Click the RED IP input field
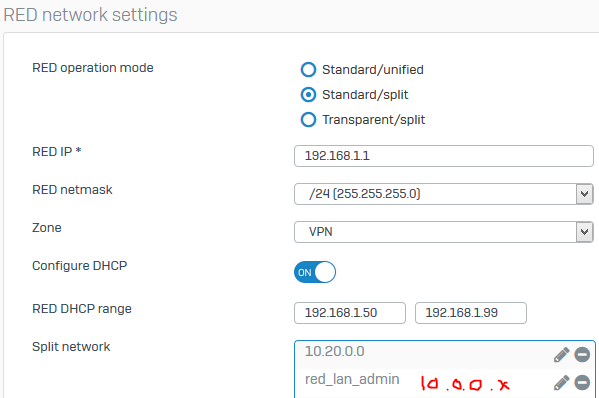599x398 pixels. (x=444, y=156)
